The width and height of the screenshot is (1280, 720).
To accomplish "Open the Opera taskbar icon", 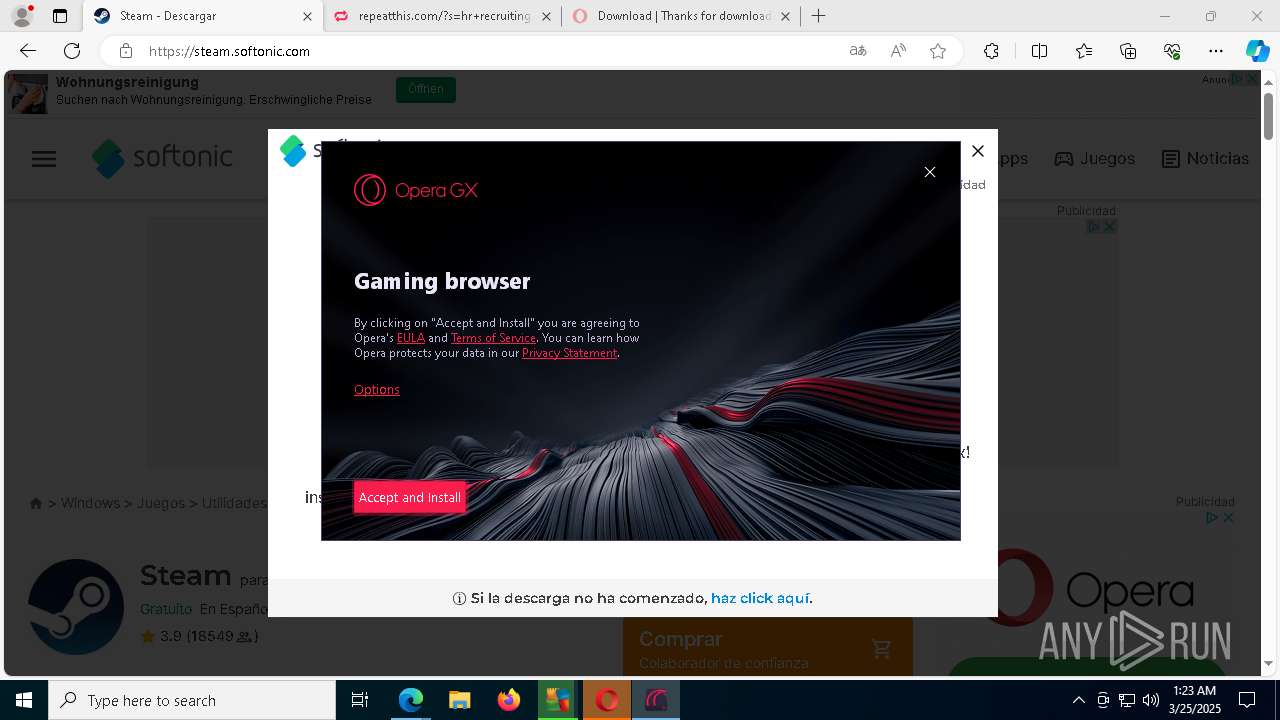I will [x=607, y=700].
